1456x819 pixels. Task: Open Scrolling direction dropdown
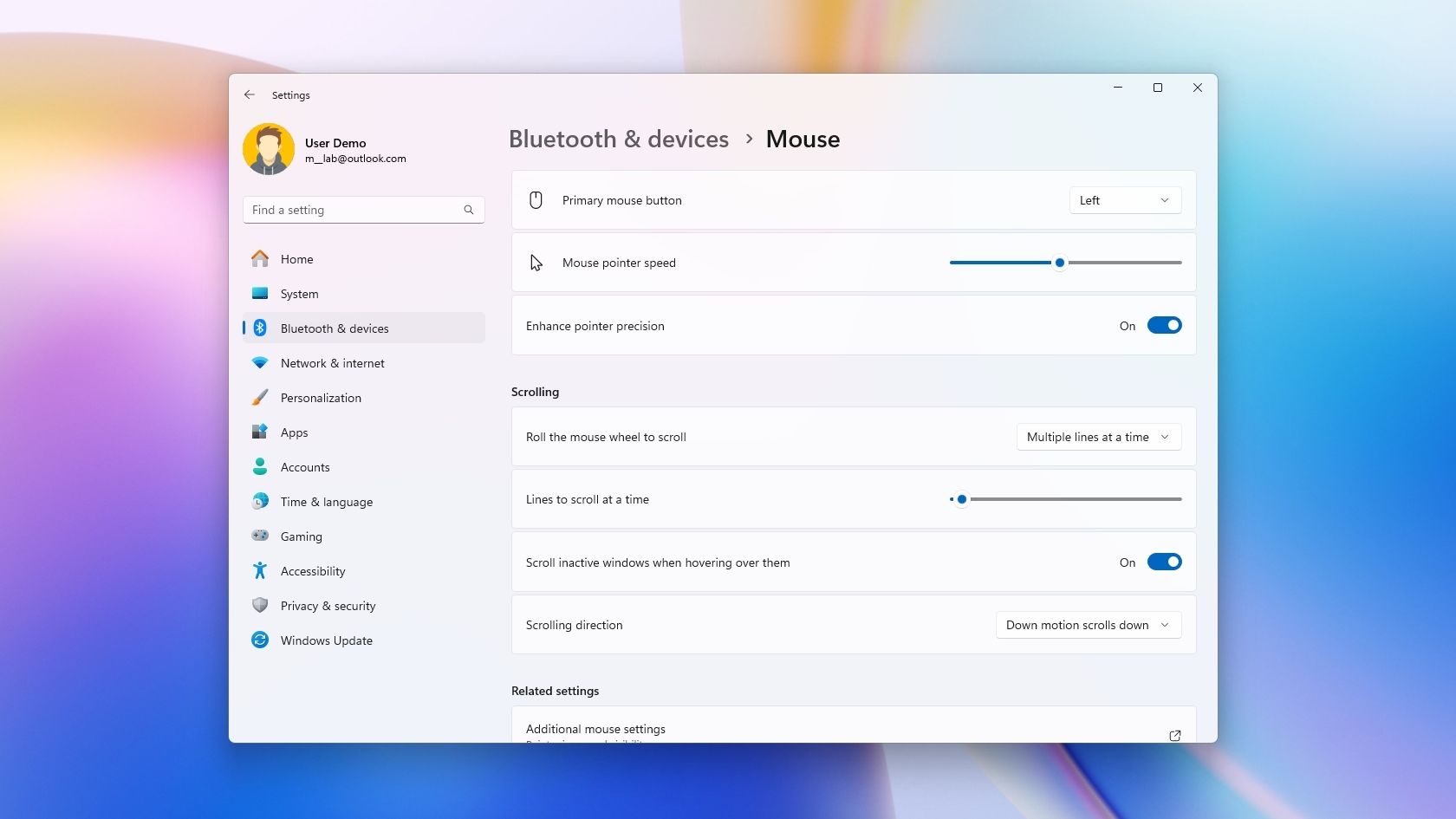point(1088,625)
